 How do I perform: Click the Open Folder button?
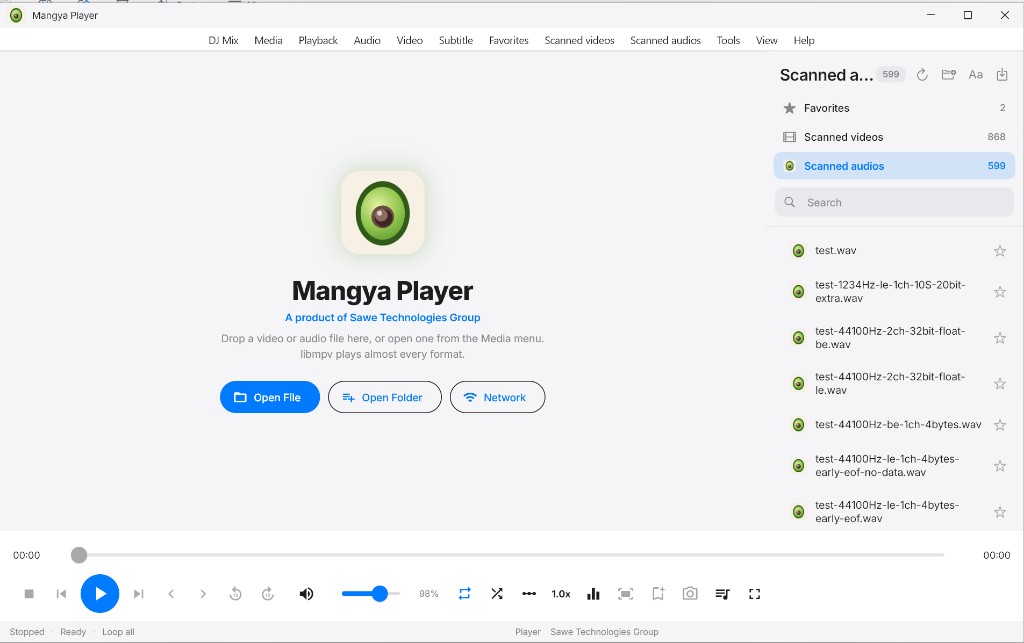(x=385, y=397)
